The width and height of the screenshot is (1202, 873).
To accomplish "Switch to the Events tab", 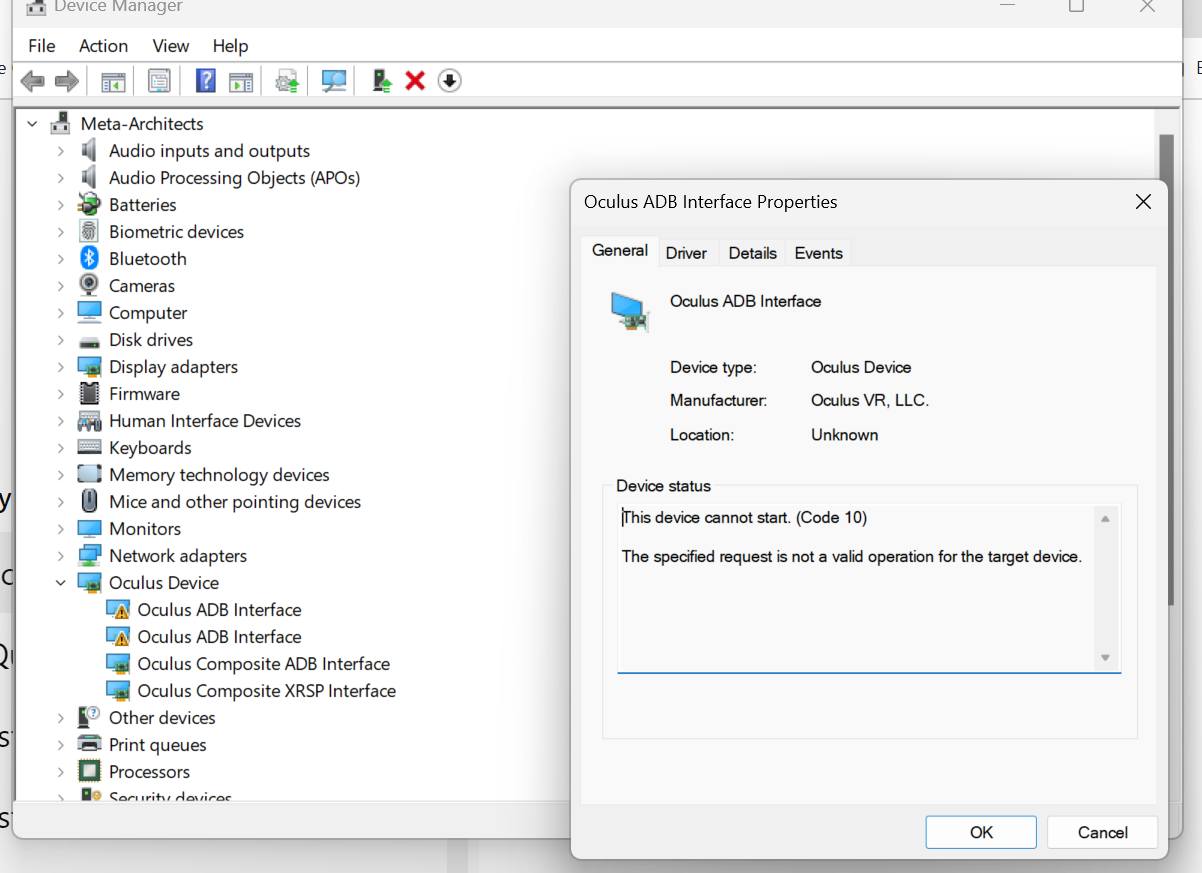I will point(819,253).
